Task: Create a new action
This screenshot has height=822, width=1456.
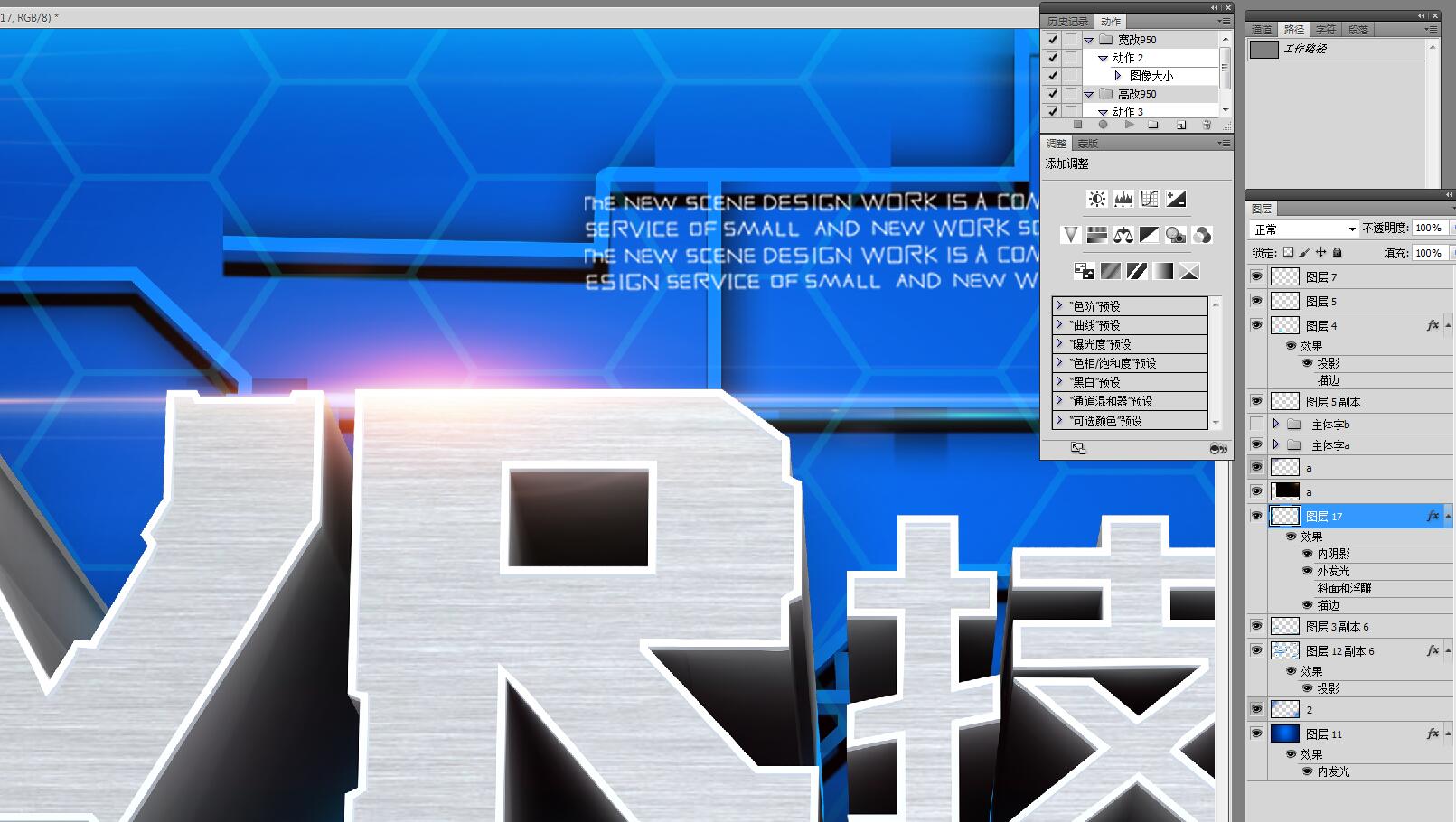Action: click(1180, 125)
